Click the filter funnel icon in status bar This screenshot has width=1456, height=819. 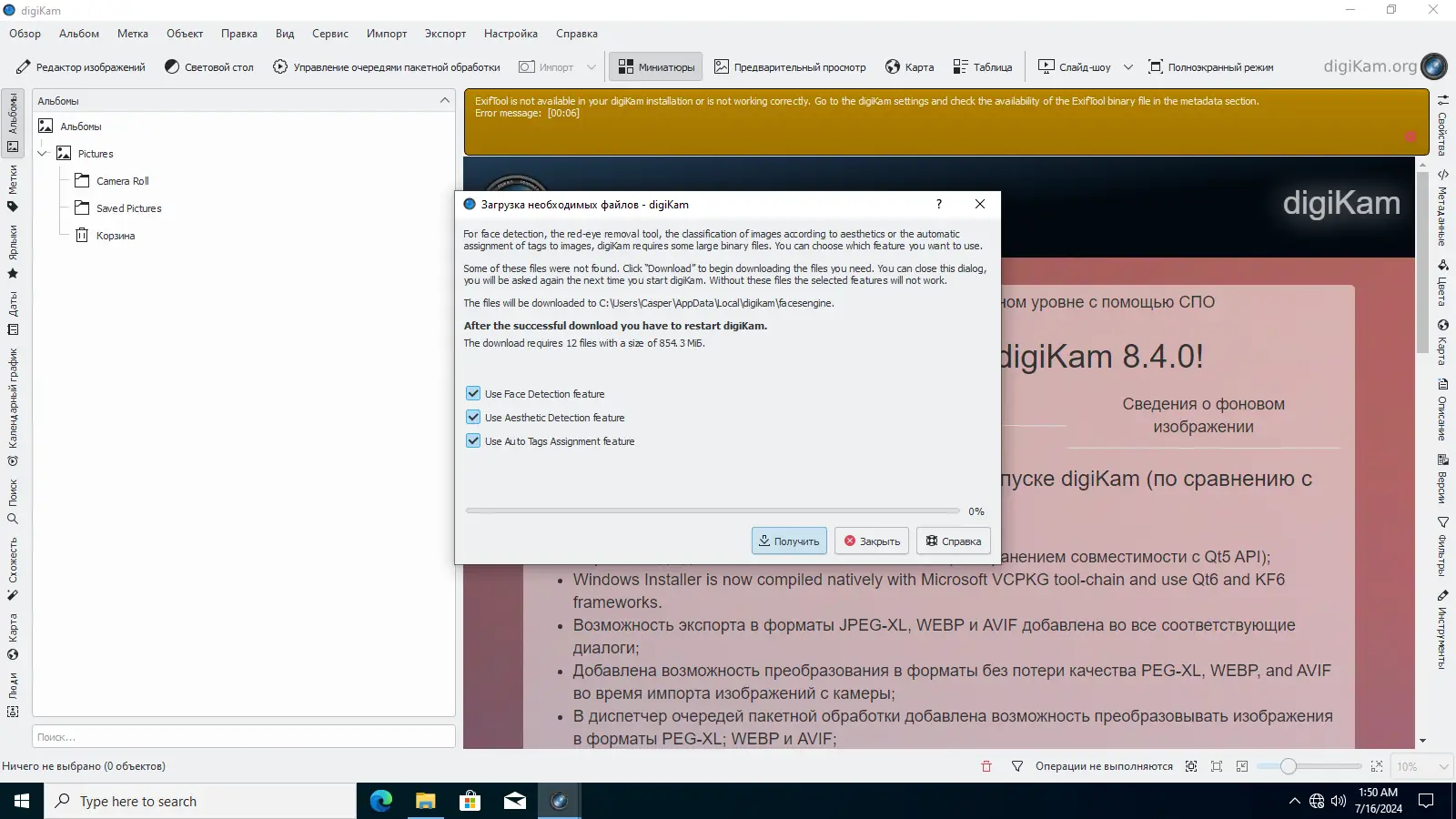(1017, 766)
